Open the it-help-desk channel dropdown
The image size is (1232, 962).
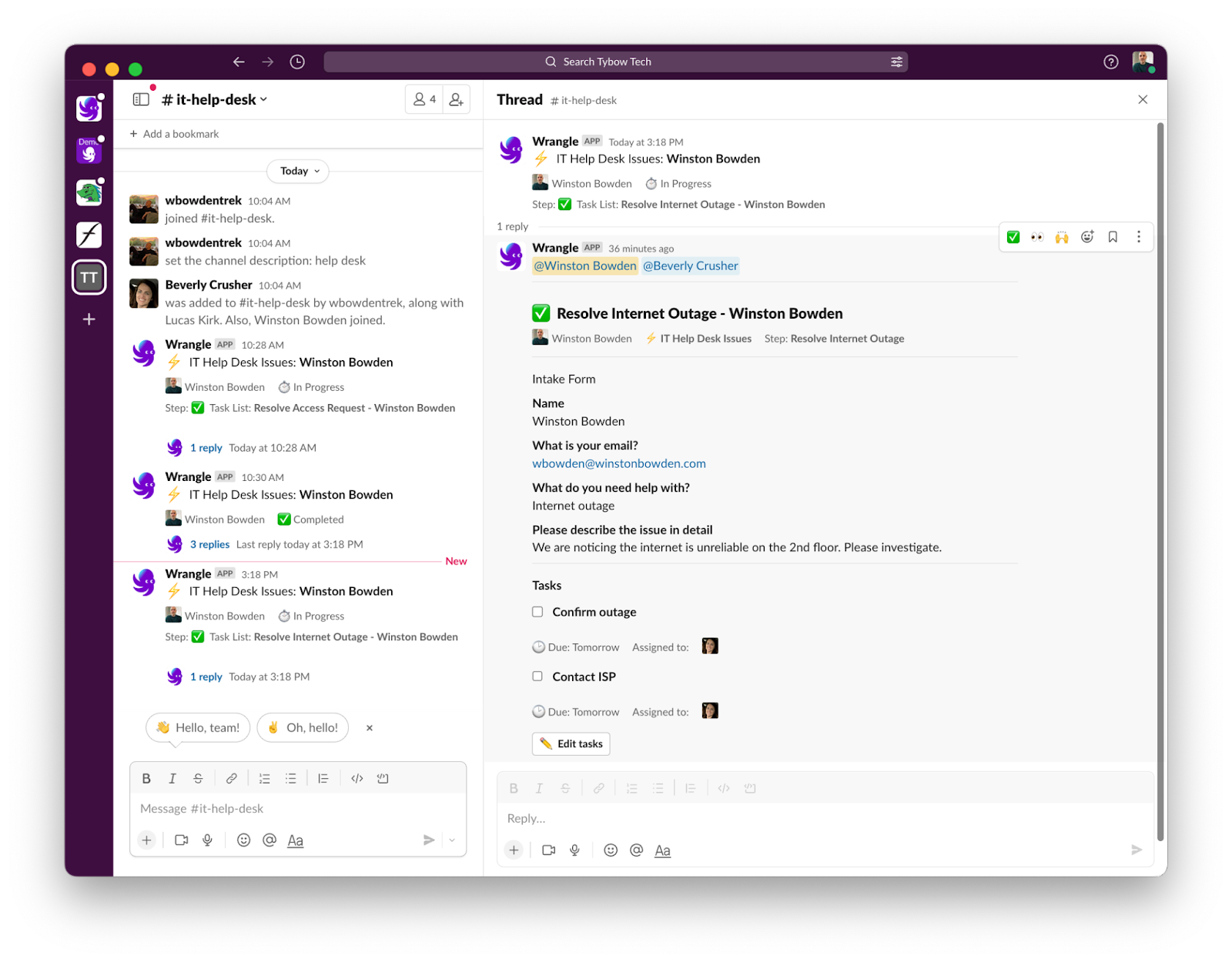click(x=214, y=99)
